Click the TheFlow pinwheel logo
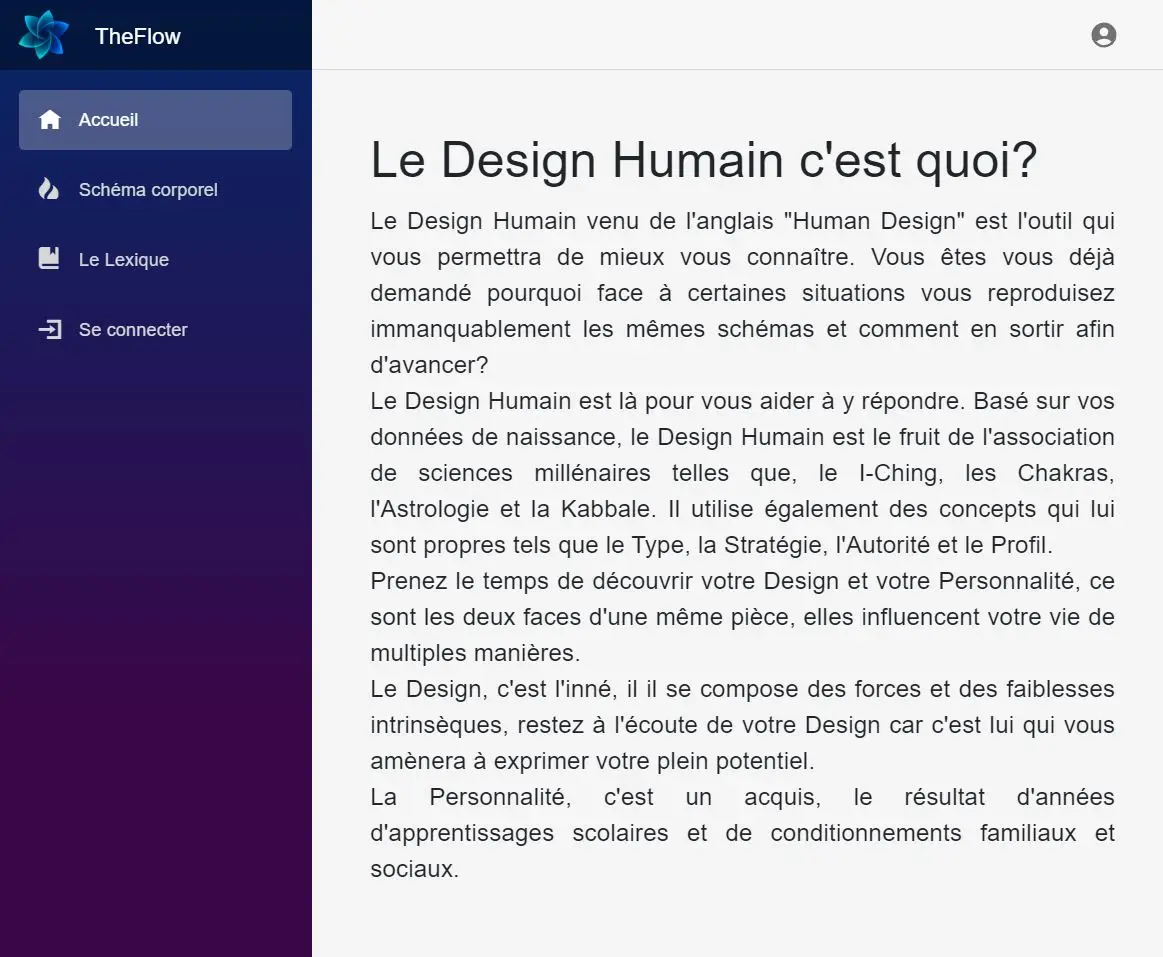This screenshot has height=957, width=1163. pos(44,35)
